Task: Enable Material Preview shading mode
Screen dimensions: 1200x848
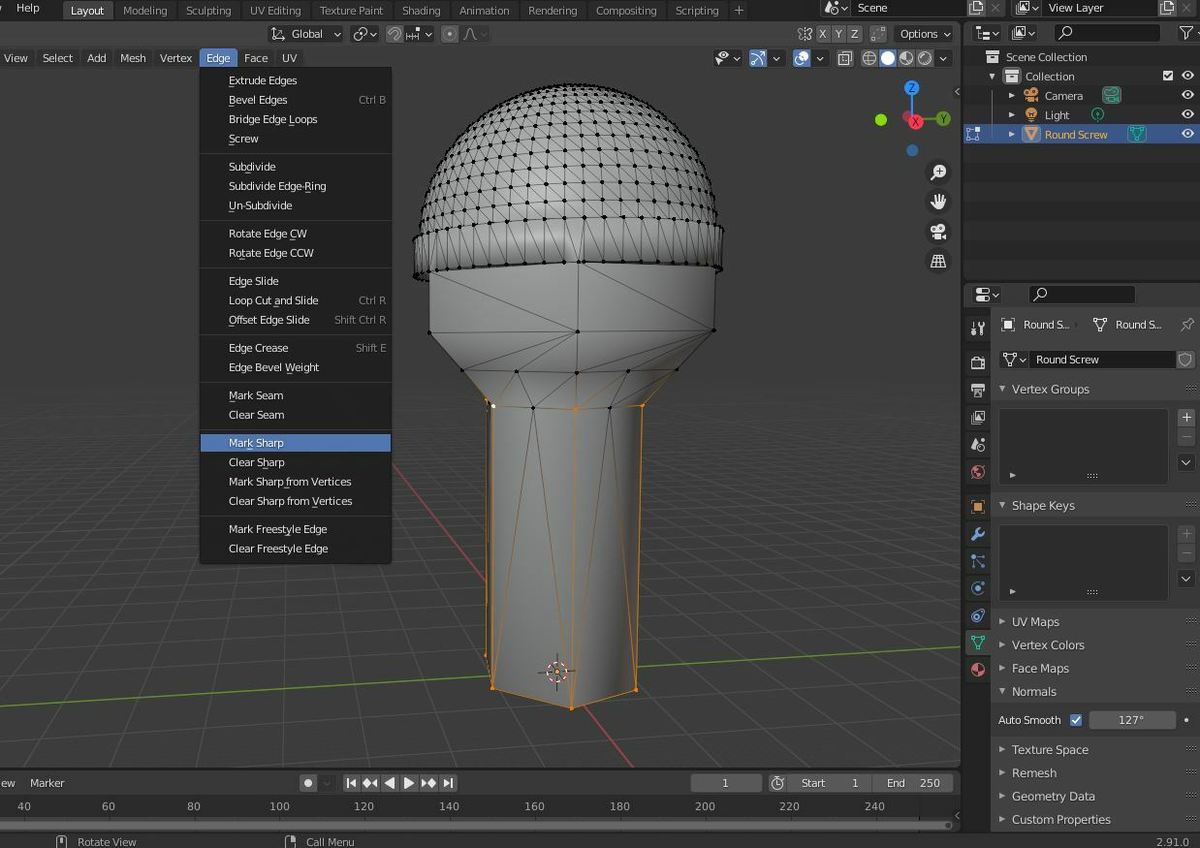Action: coord(906,58)
